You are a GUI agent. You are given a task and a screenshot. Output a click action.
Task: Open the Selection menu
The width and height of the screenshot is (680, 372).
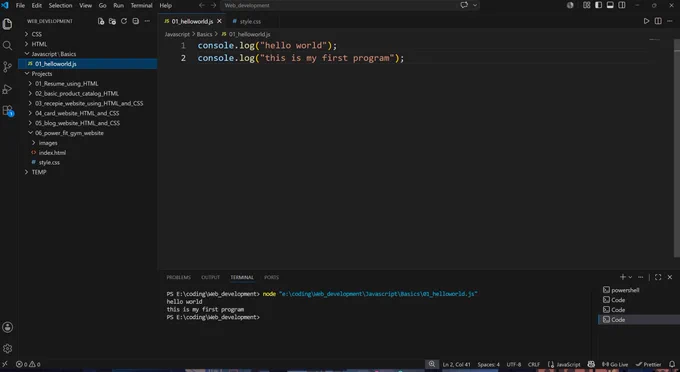tap(60, 5)
